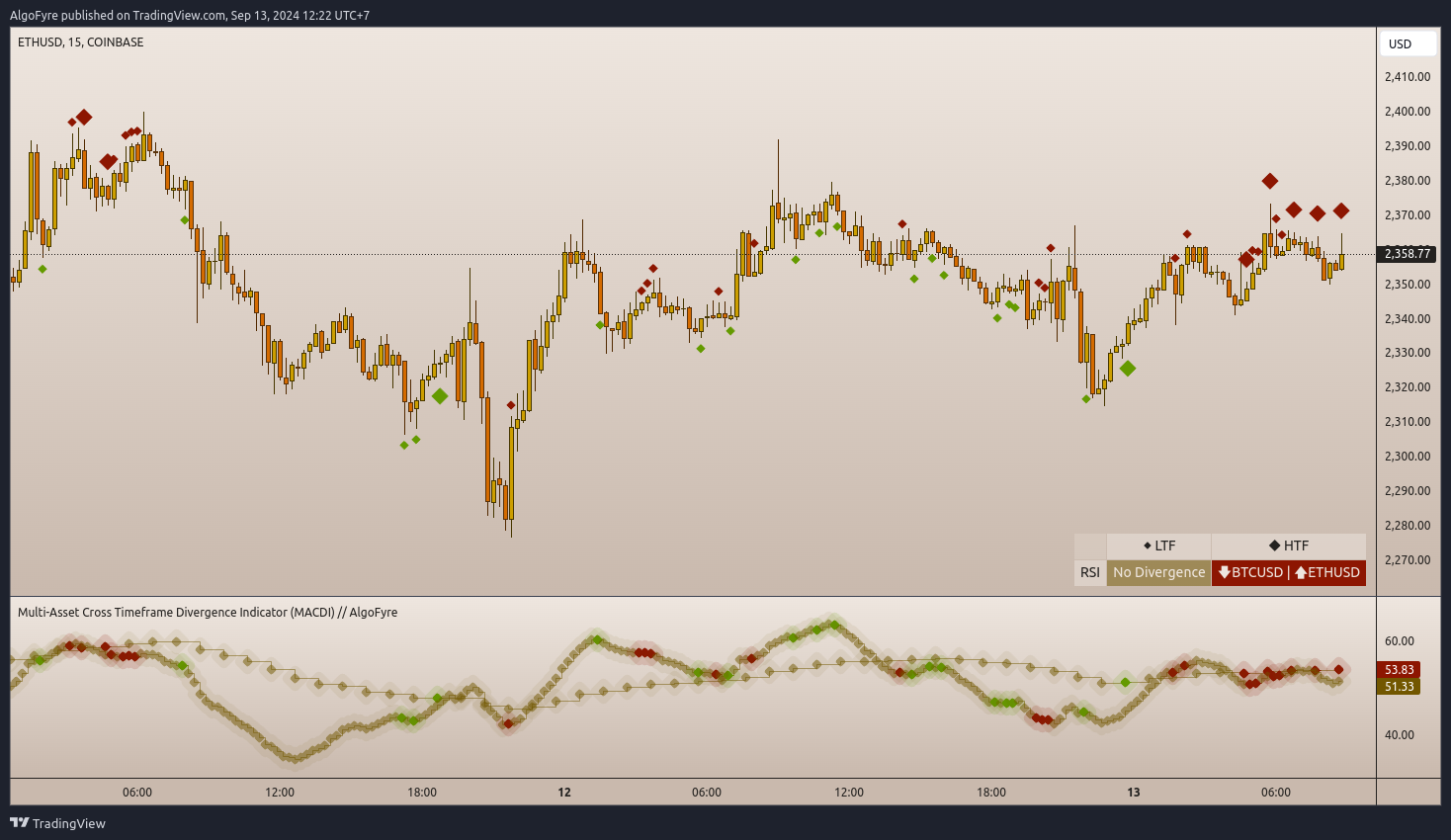Click the 2,340.00 price axis label
This screenshot has height=840, width=1451.
(x=1408, y=319)
